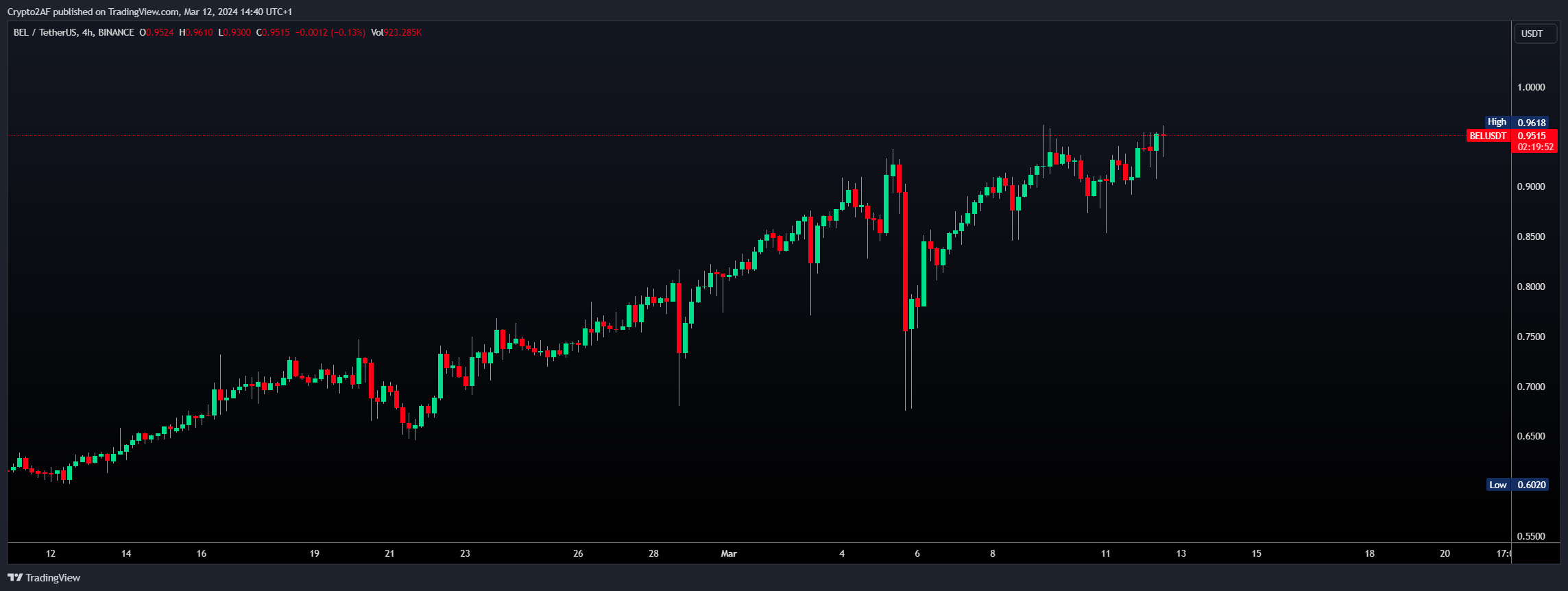Viewport: 1568px width, 591px height.
Task: Click the TradingView wordmark at bottom
Action: click(53, 578)
